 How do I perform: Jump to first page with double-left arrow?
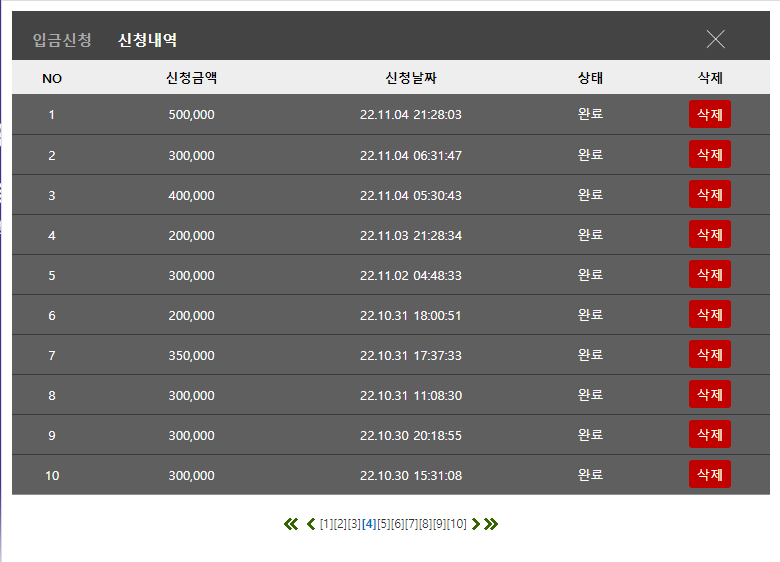(x=291, y=524)
